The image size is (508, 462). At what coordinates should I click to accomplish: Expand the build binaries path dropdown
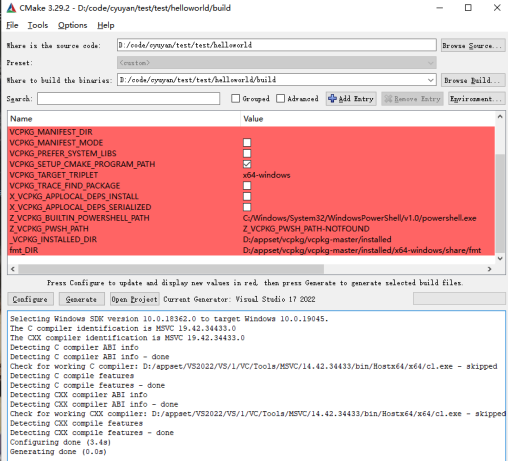[430, 80]
